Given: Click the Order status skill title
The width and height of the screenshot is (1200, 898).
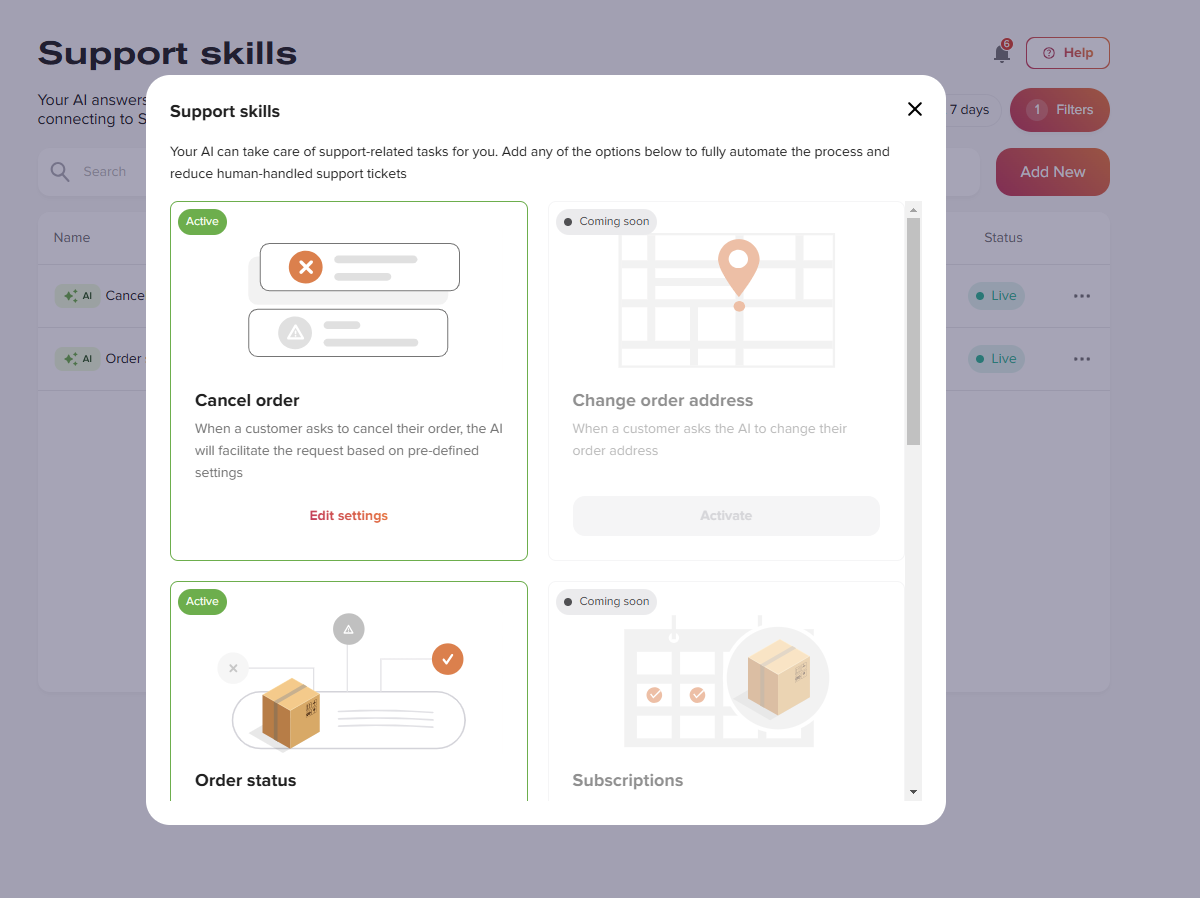Looking at the screenshot, I should [x=246, y=780].
